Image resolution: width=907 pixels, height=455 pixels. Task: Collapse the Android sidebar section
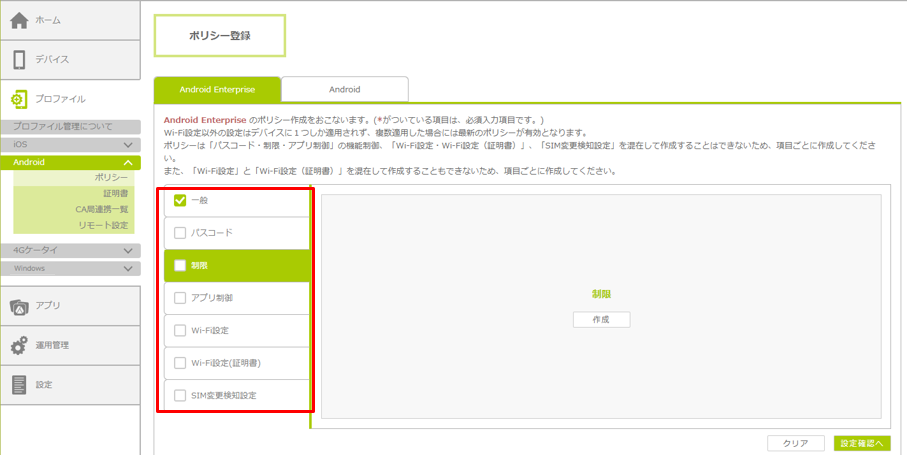point(128,162)
